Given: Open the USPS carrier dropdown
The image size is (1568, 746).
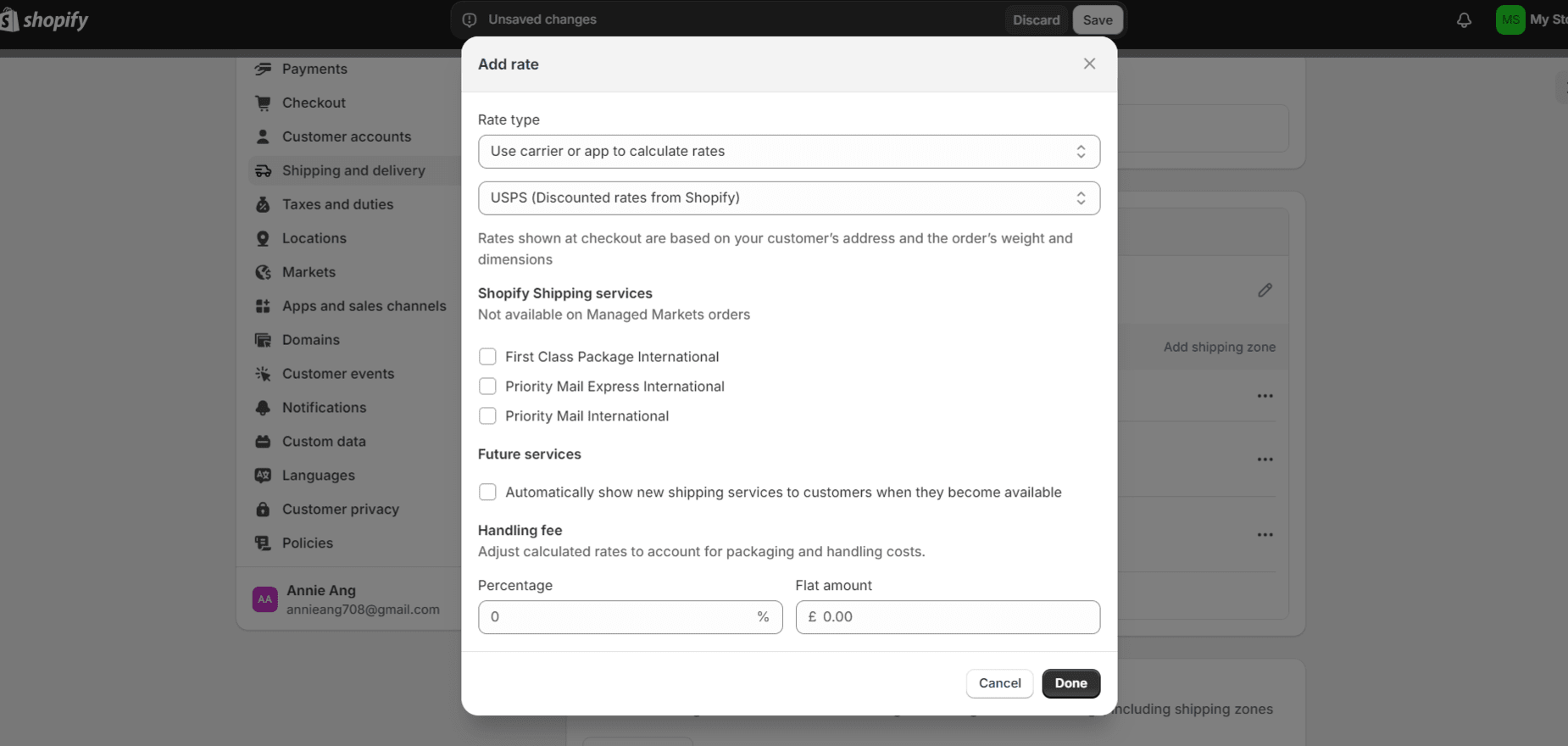Looking at the screenshot, I should coord(787,198).
